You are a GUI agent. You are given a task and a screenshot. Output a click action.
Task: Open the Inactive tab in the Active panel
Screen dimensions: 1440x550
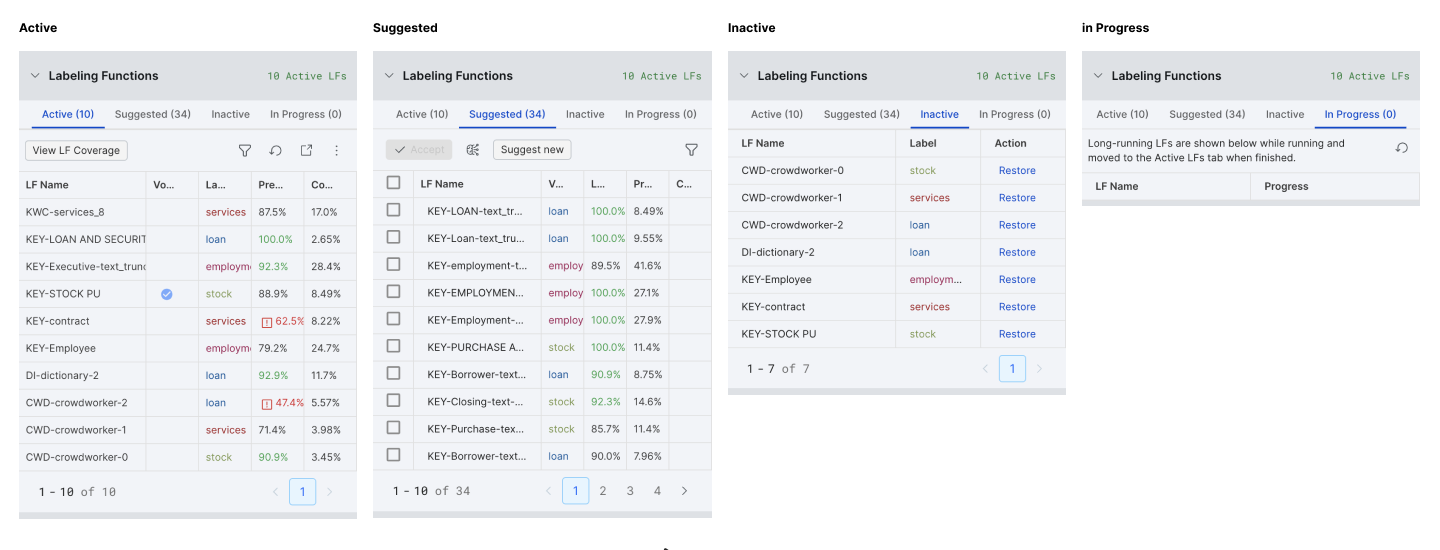231,114
